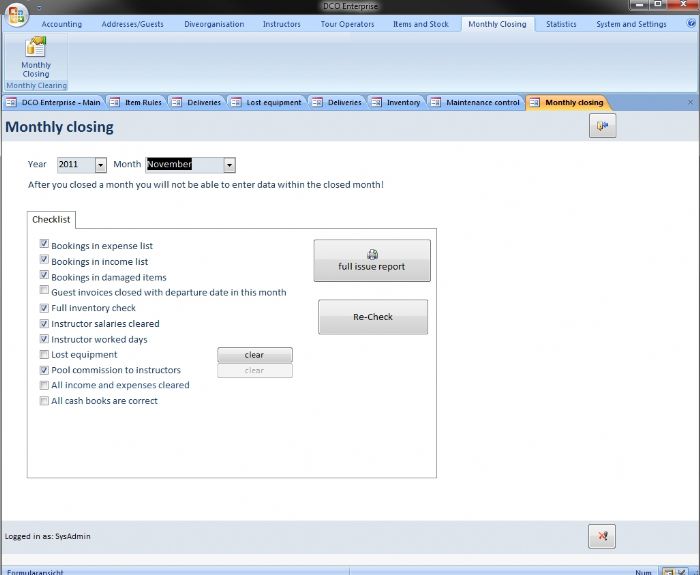The width and height of the screenshot is (700, 575).
Task: Click the printer icon on full issue report
Action: point(372,254)
